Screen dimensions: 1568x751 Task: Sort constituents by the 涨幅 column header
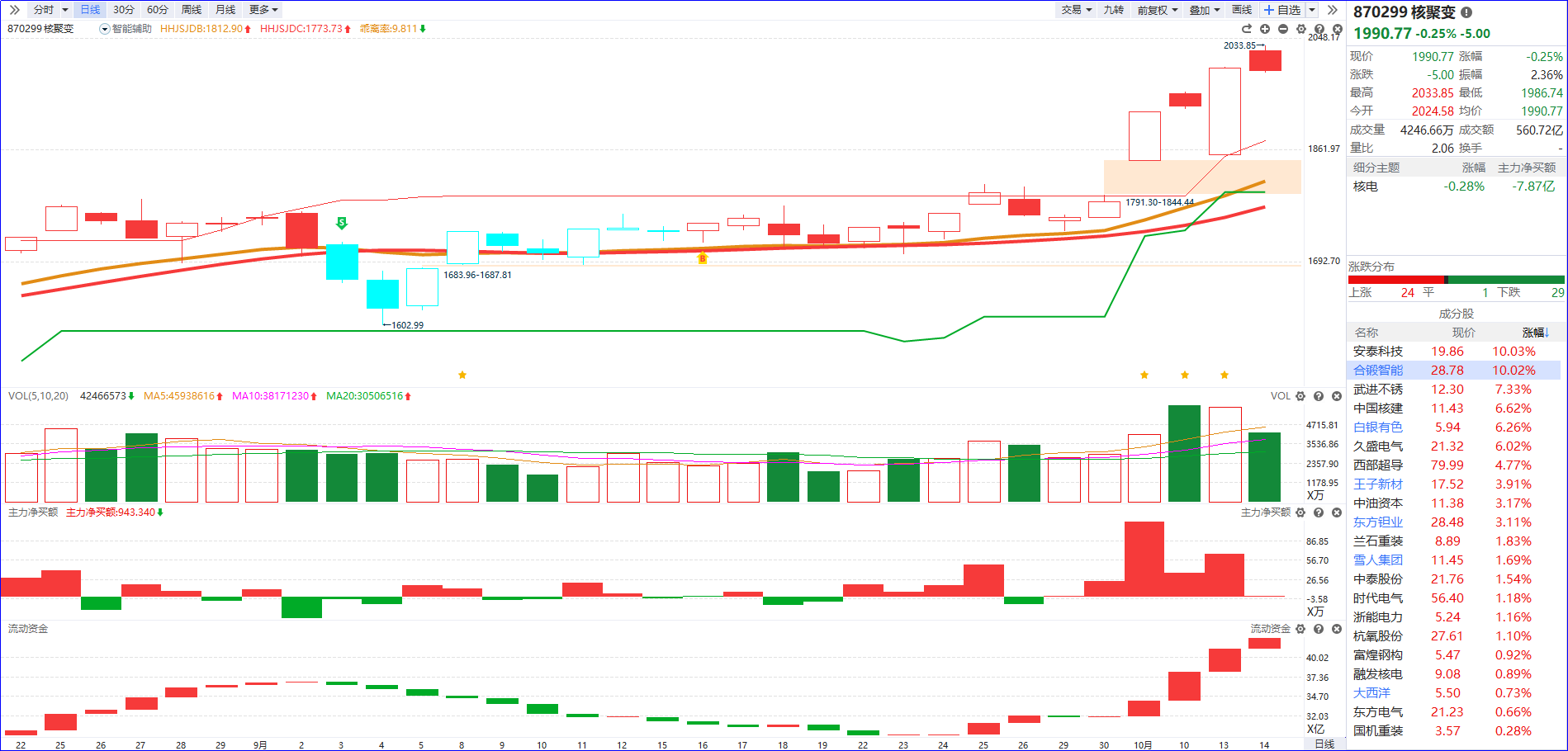point(1536,333)
